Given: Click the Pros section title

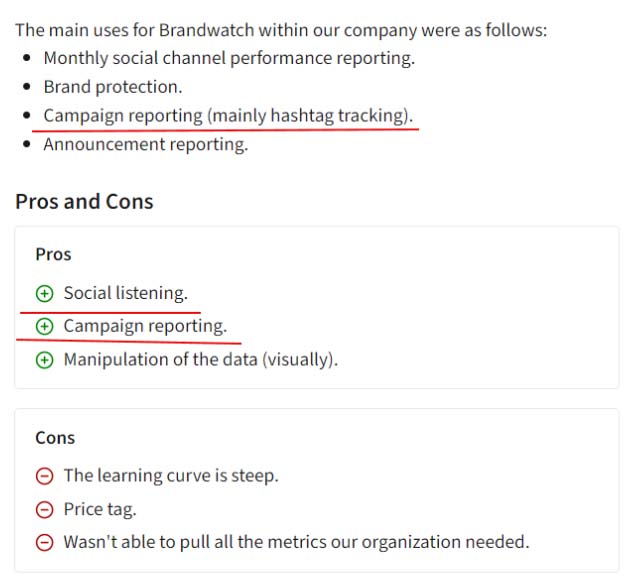Looking at the screenshot, I should [53, 254].
